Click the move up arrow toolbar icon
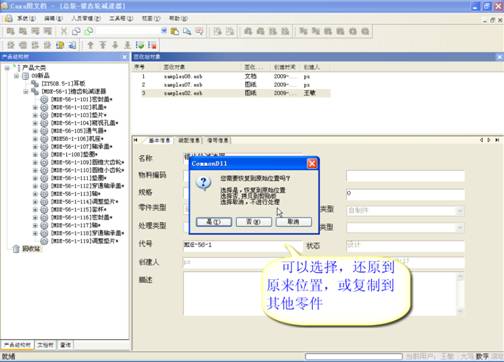The height and width of the screenshot is (362, 504). pos(90,45)
